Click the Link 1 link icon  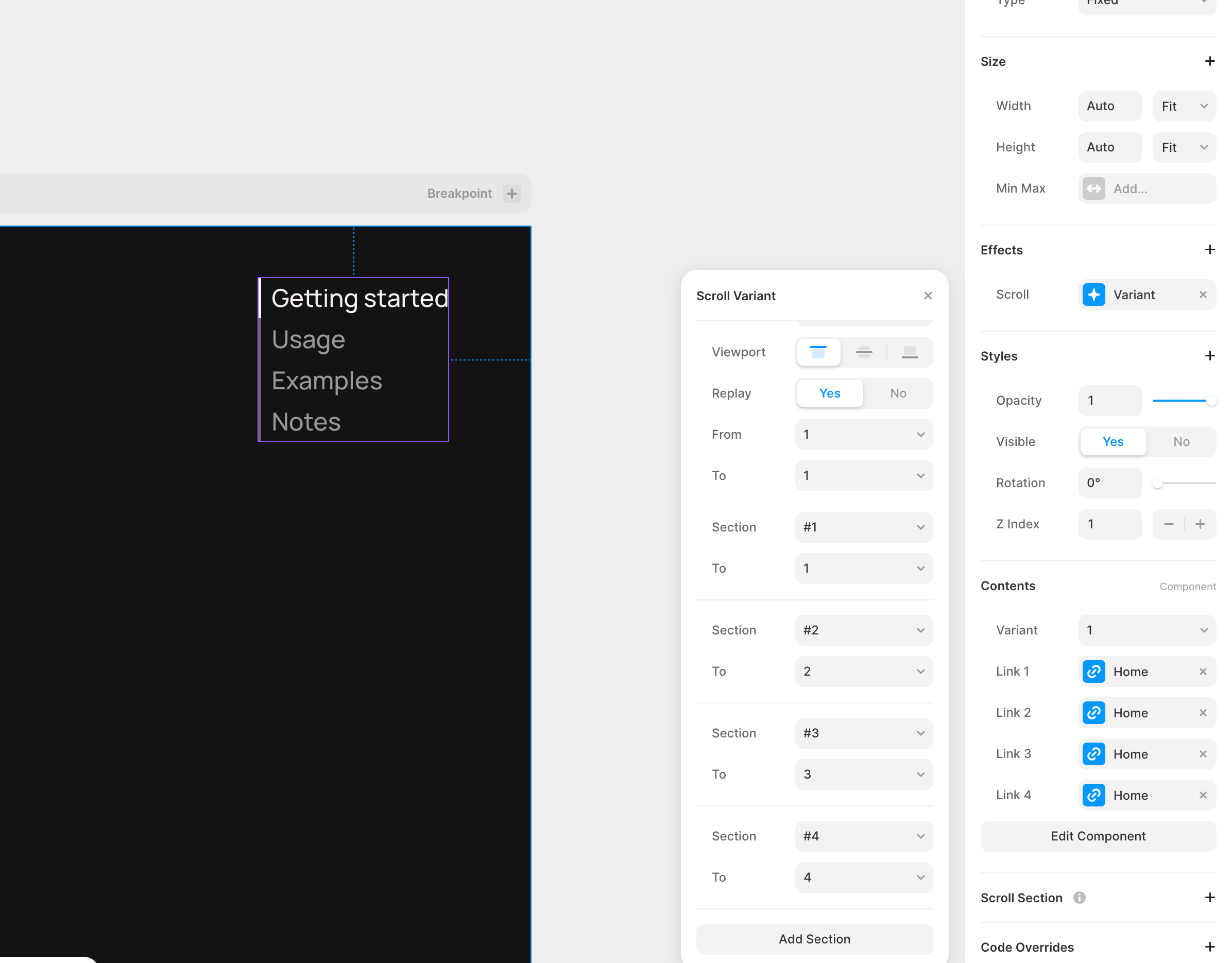point(1094,672)
